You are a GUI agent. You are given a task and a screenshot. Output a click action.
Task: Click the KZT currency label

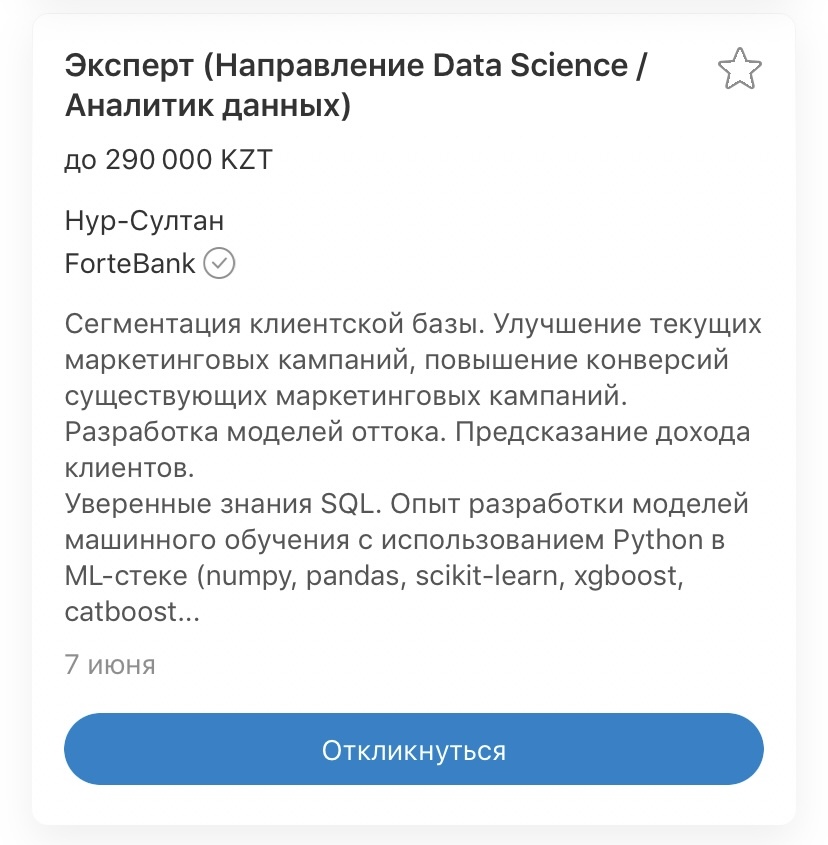(247, 160)
